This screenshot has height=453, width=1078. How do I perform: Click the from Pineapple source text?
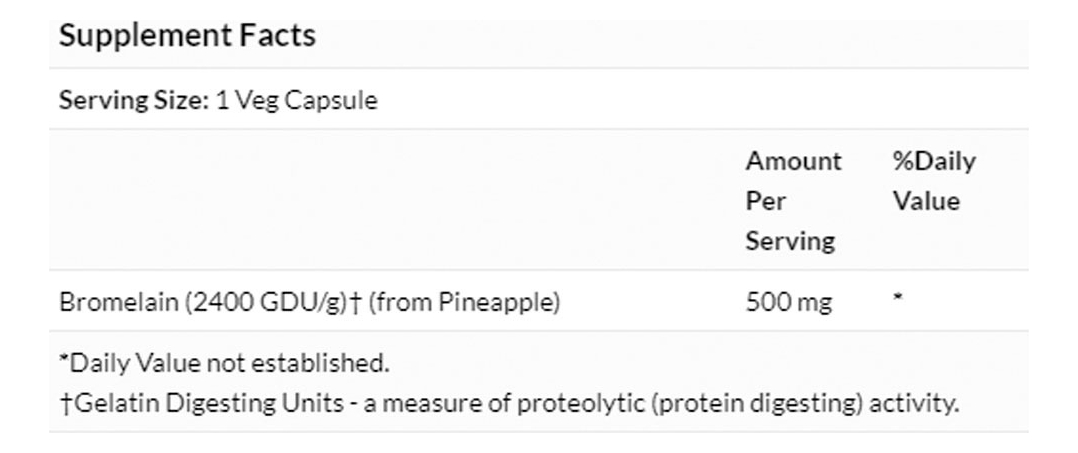[x=465, y=302]
